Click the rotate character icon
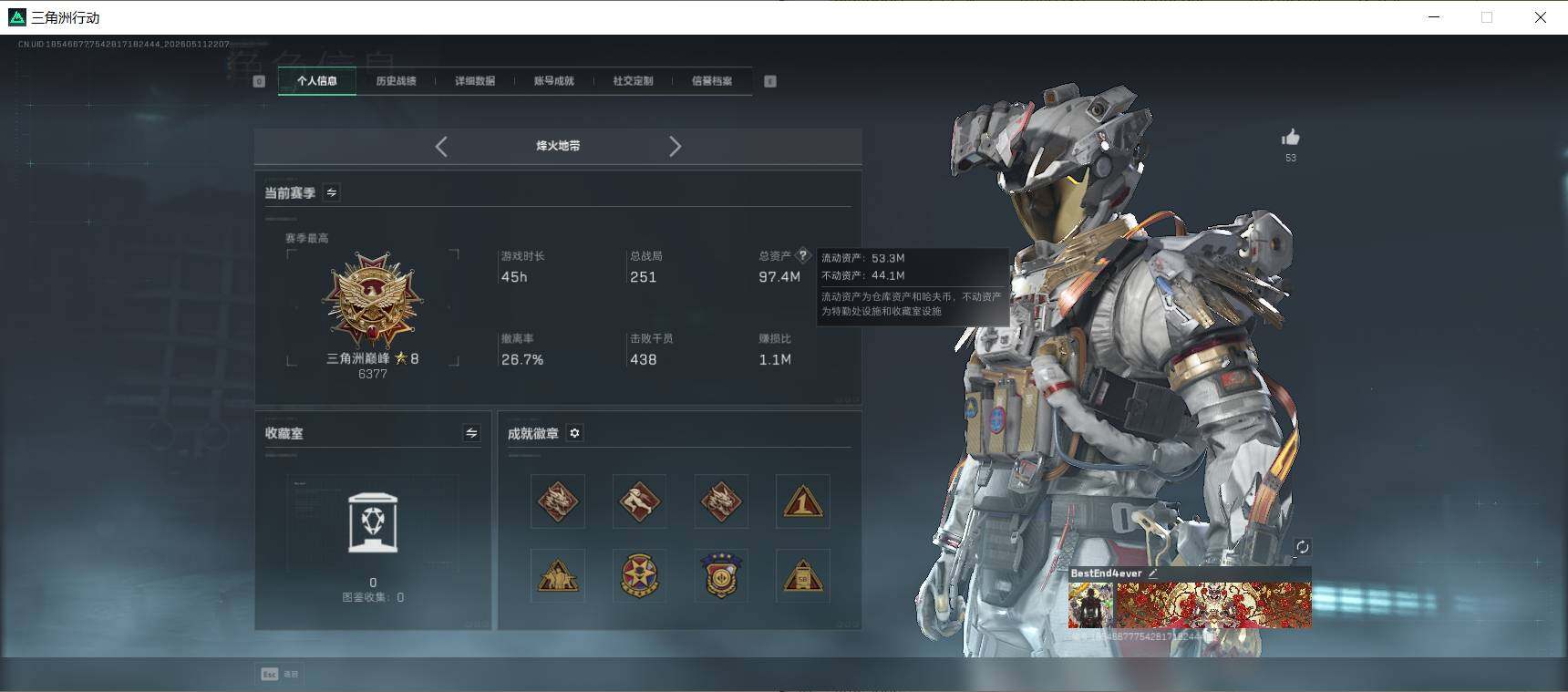The height and width of the screenshot is (692, 1568). click(1302, 547)
